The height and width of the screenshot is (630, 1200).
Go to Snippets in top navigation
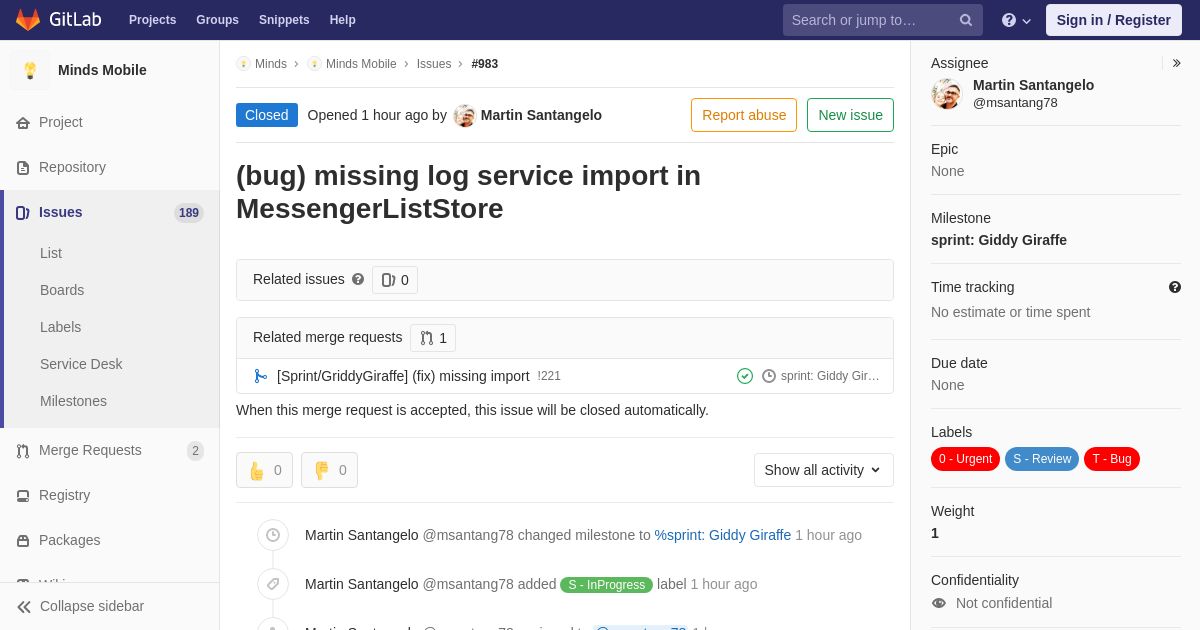[x=284, y=20]
